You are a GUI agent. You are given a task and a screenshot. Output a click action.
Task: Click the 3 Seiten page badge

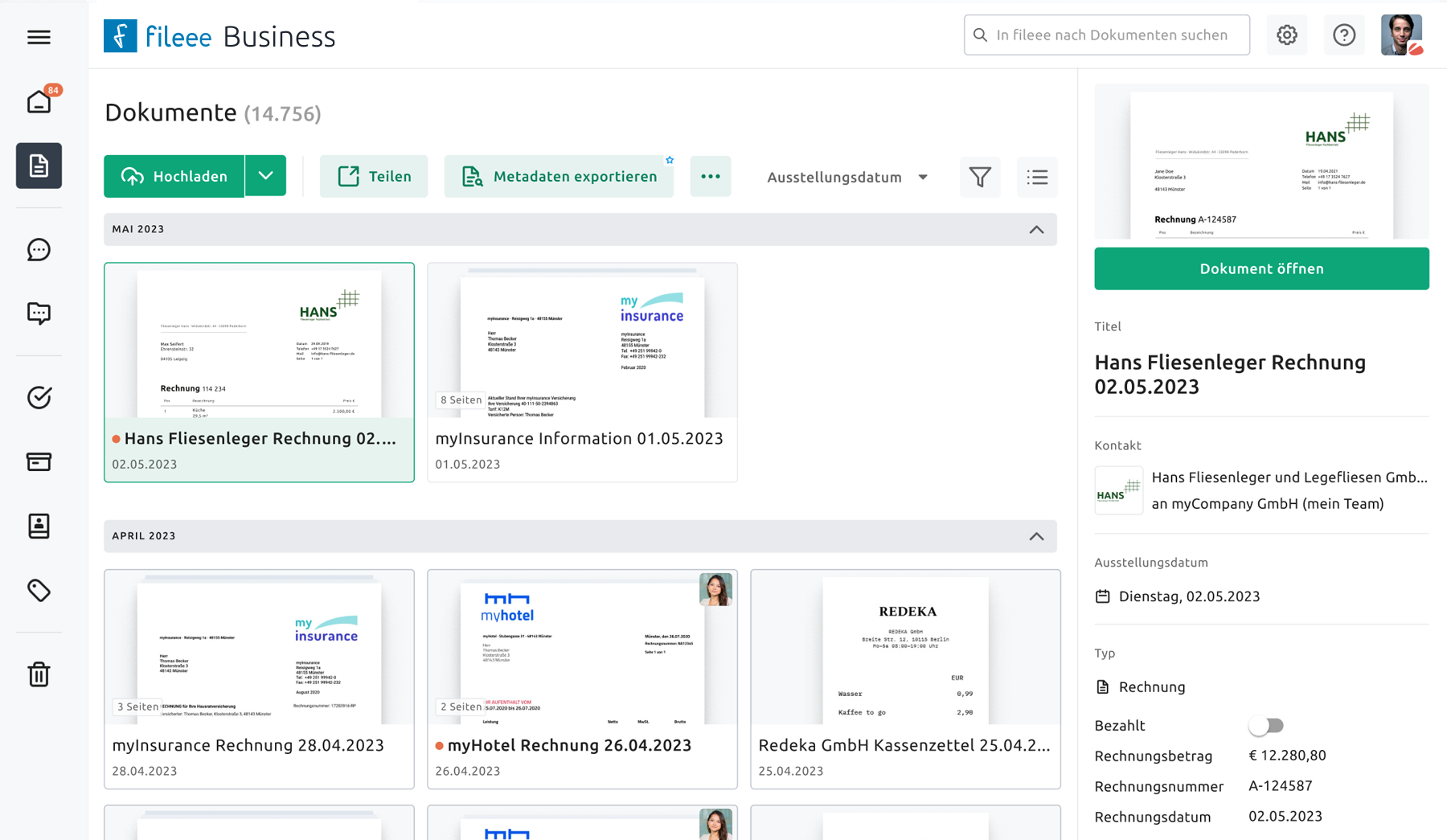[137, 707]
